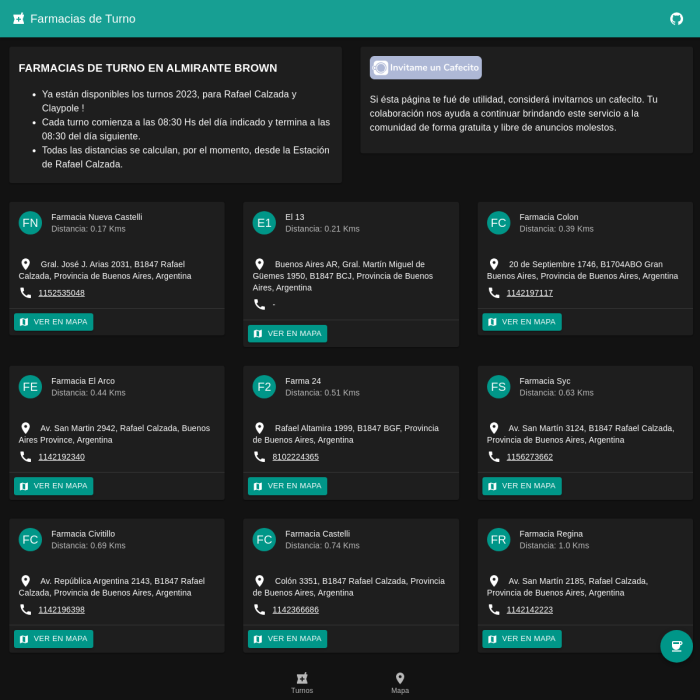View Farmacia Colon on the map
The image size is (700, 700).
[x=522, y=322]
